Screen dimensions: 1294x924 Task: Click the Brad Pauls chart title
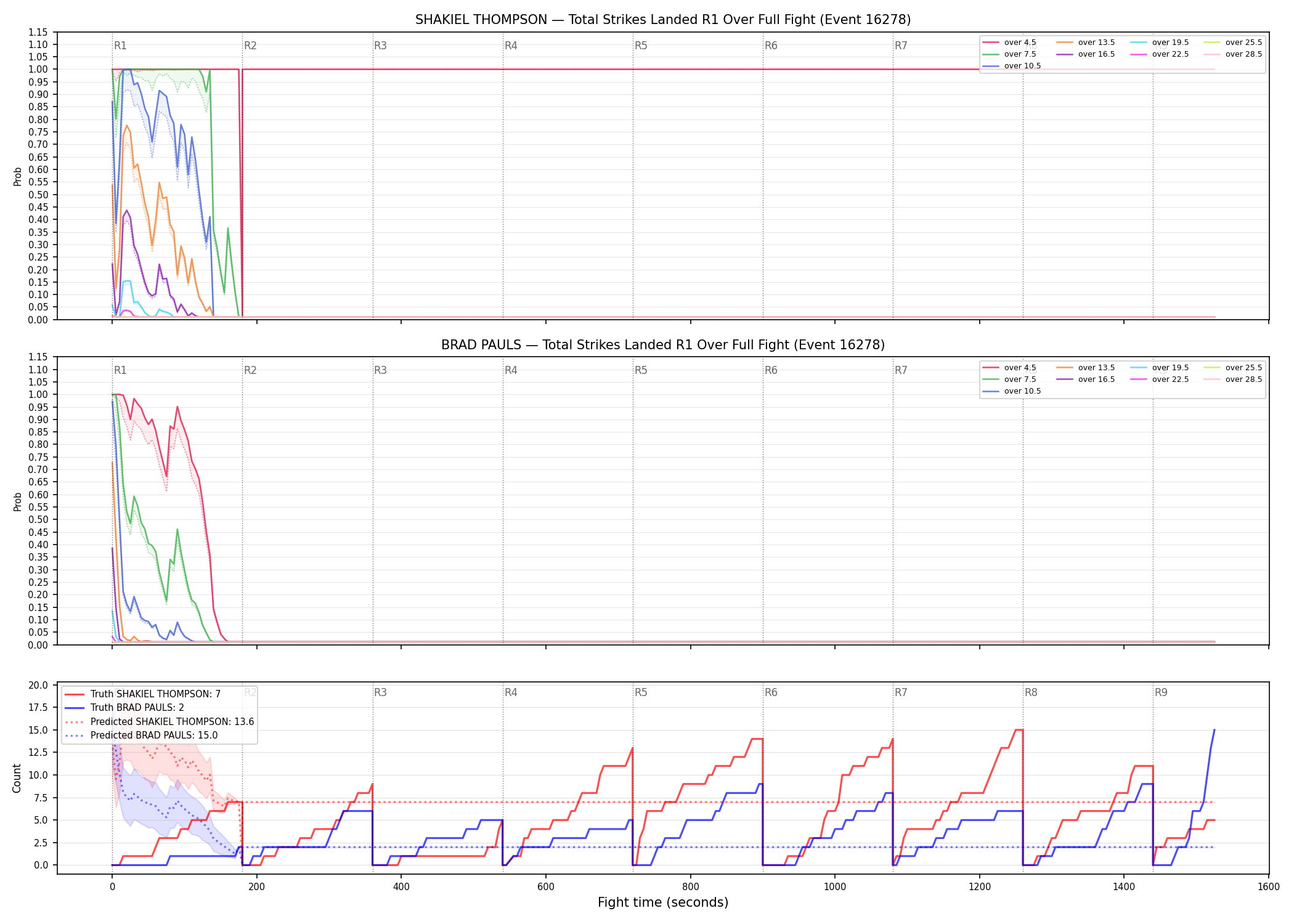tap(663, 345)
